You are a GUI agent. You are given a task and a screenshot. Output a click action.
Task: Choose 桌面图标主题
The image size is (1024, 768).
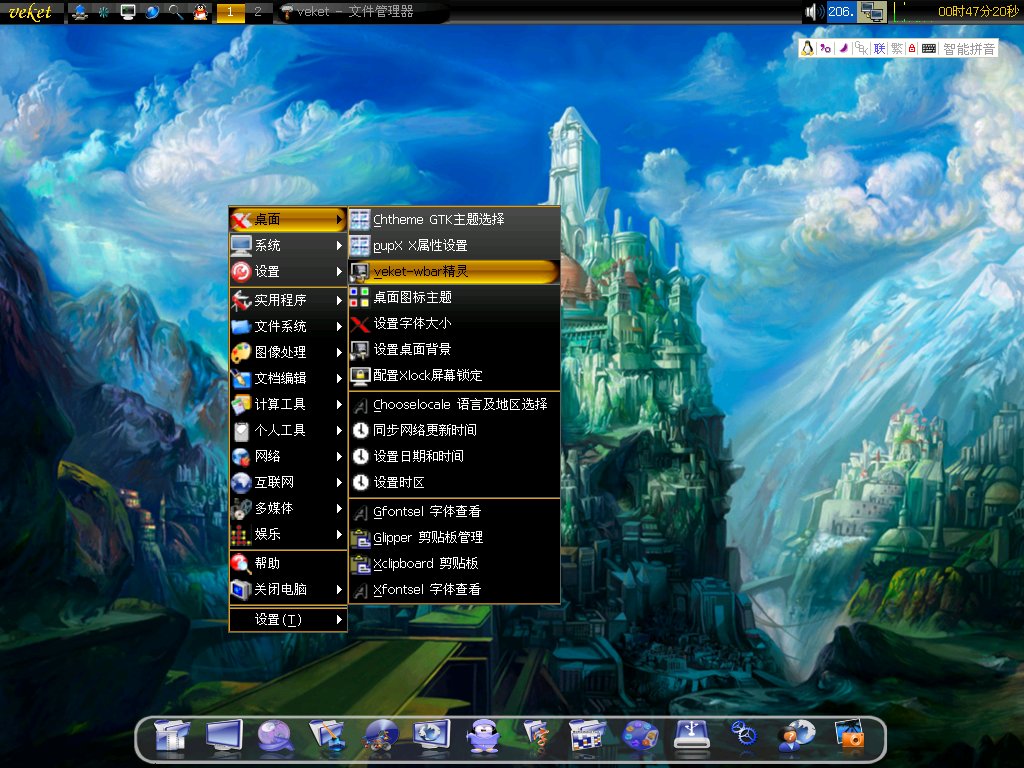point(455,298)
